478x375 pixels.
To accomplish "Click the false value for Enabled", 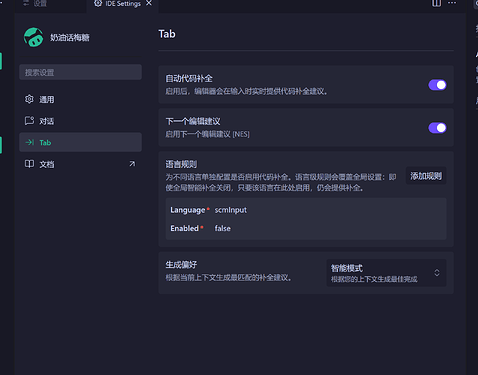I will coord(223,228).
